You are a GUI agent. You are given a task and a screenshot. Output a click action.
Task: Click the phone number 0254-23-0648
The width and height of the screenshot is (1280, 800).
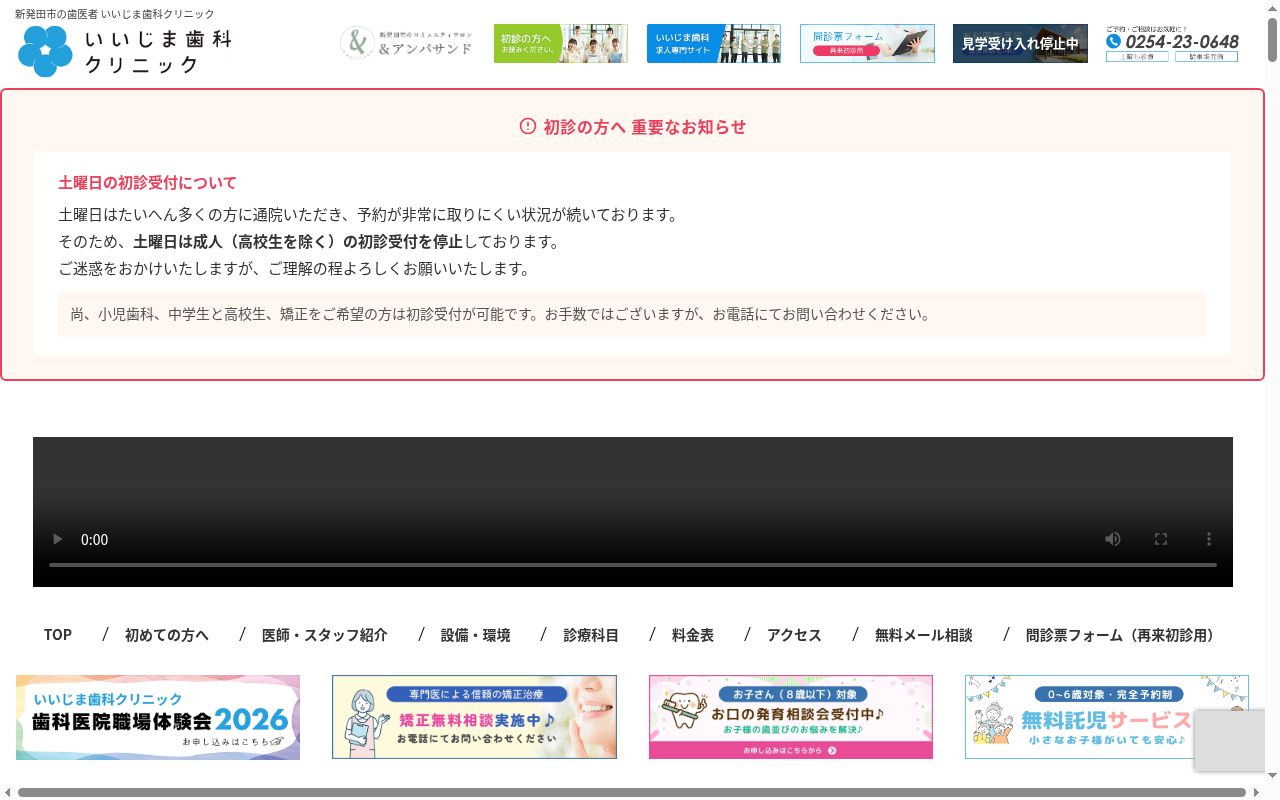point(1181,42)
